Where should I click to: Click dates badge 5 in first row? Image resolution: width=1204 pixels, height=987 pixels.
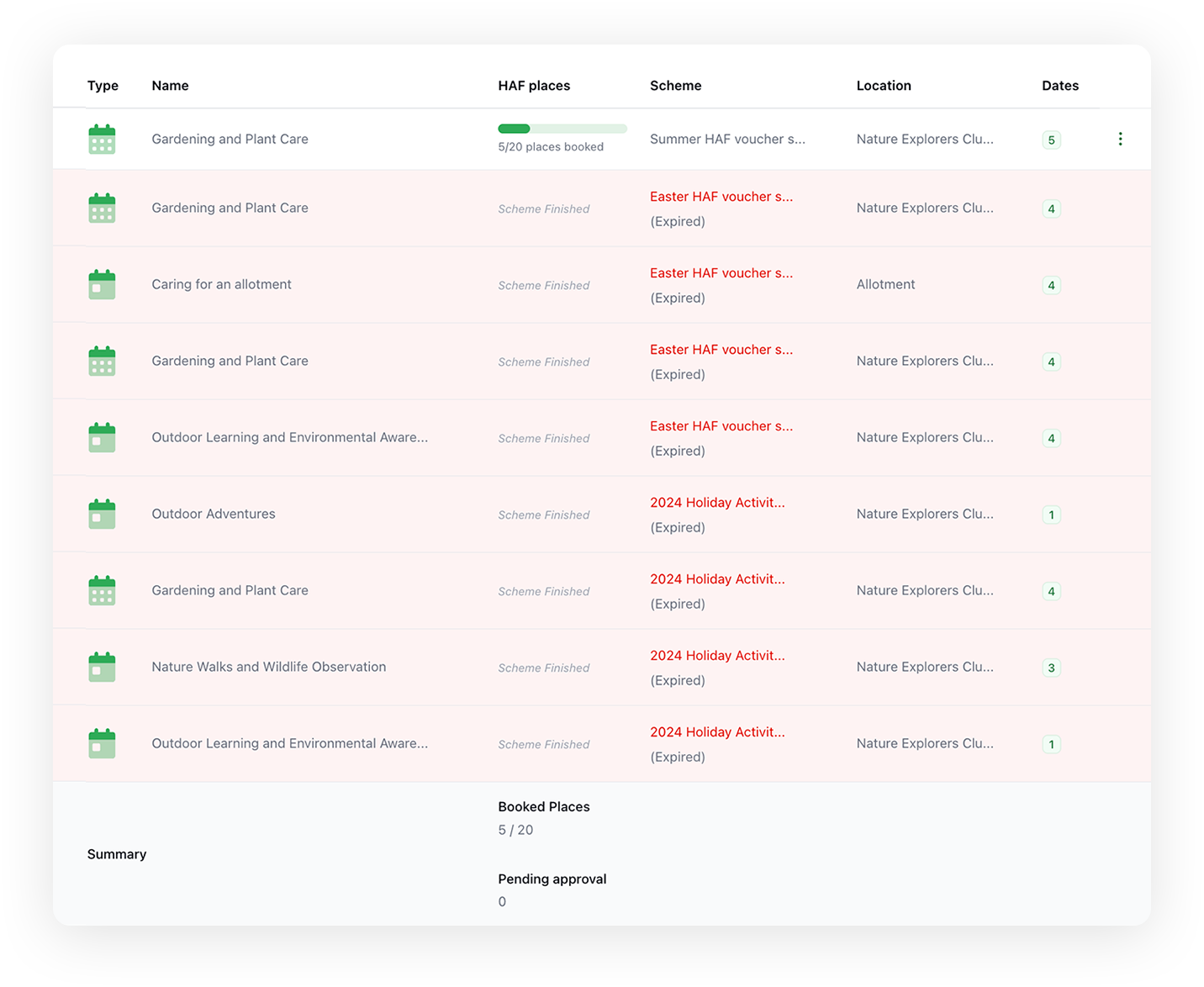point(1051,140)
